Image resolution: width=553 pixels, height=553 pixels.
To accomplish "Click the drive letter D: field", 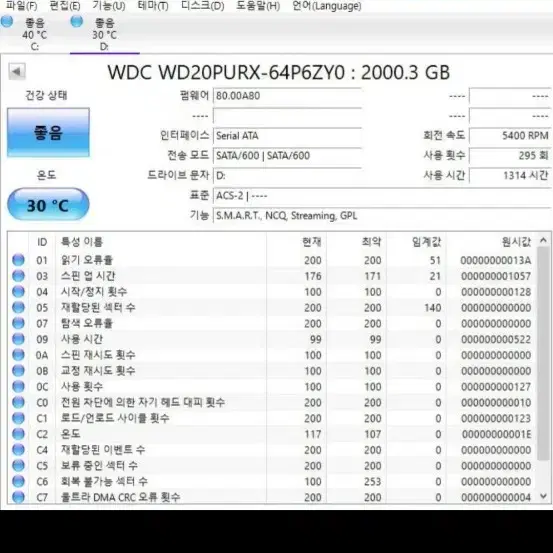I will click(x=287, y=175).
